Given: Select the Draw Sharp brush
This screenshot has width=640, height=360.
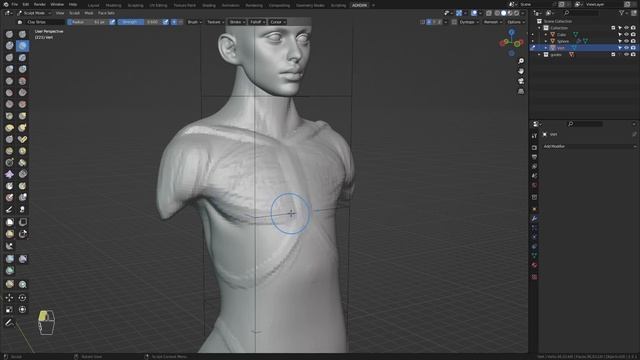Looking at the screenshot, I should pyautogui.click(x=22, y=34).
